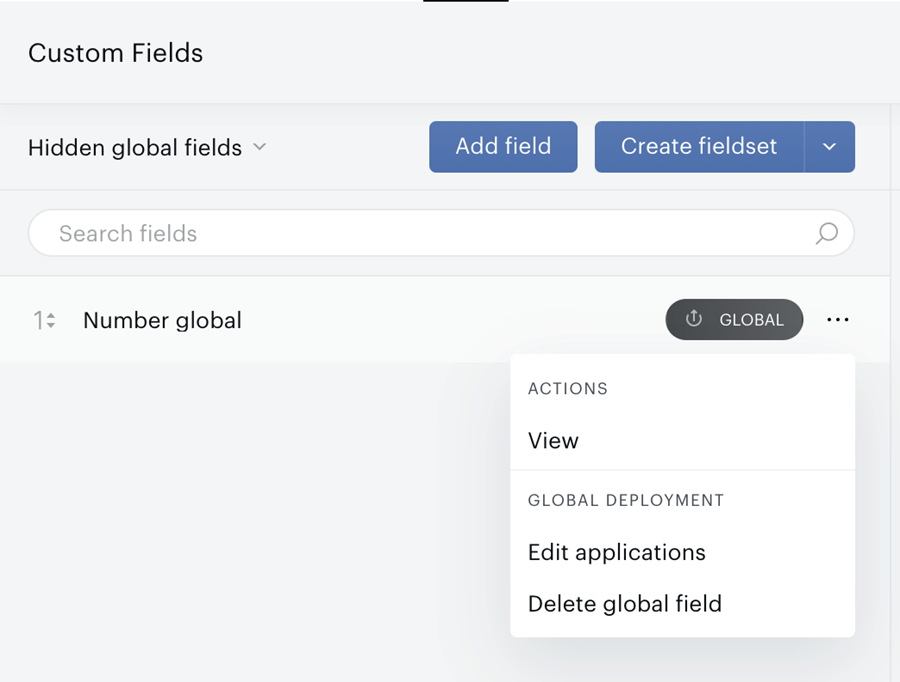The width and height of the screenshot is (900, 682).
Task: Select the Number global field row
Action: coord(445,319)
